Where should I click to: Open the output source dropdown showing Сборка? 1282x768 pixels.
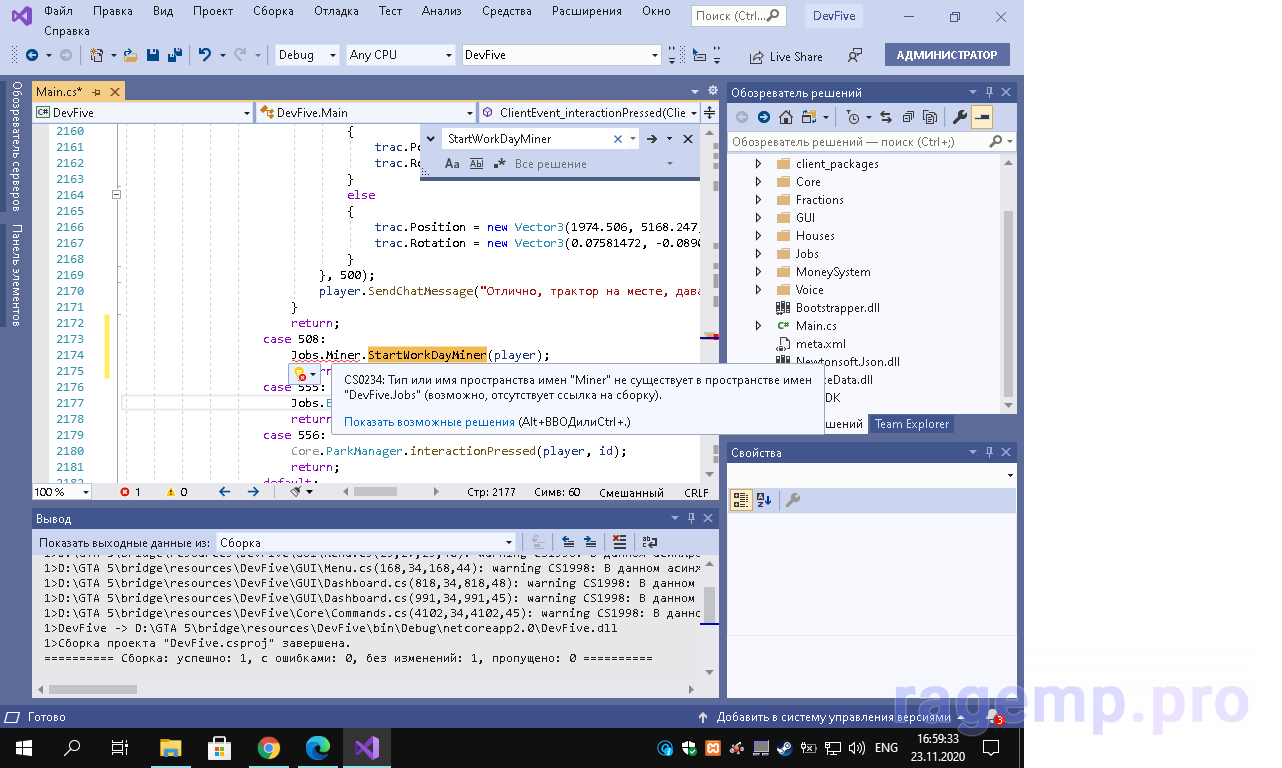point(366,542)
